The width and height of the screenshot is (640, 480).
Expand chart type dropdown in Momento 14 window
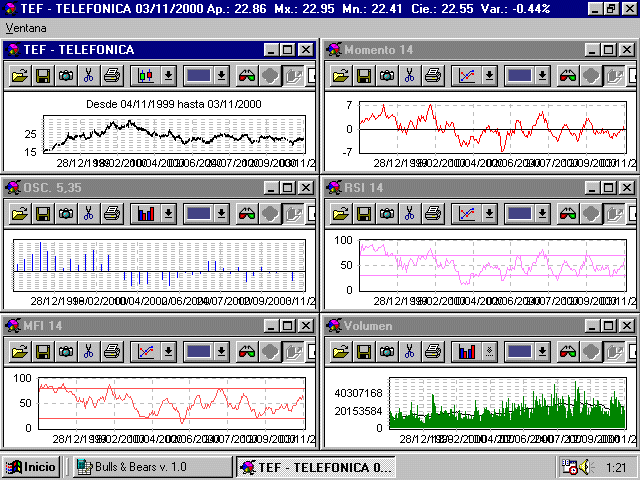tap(489, 76)
